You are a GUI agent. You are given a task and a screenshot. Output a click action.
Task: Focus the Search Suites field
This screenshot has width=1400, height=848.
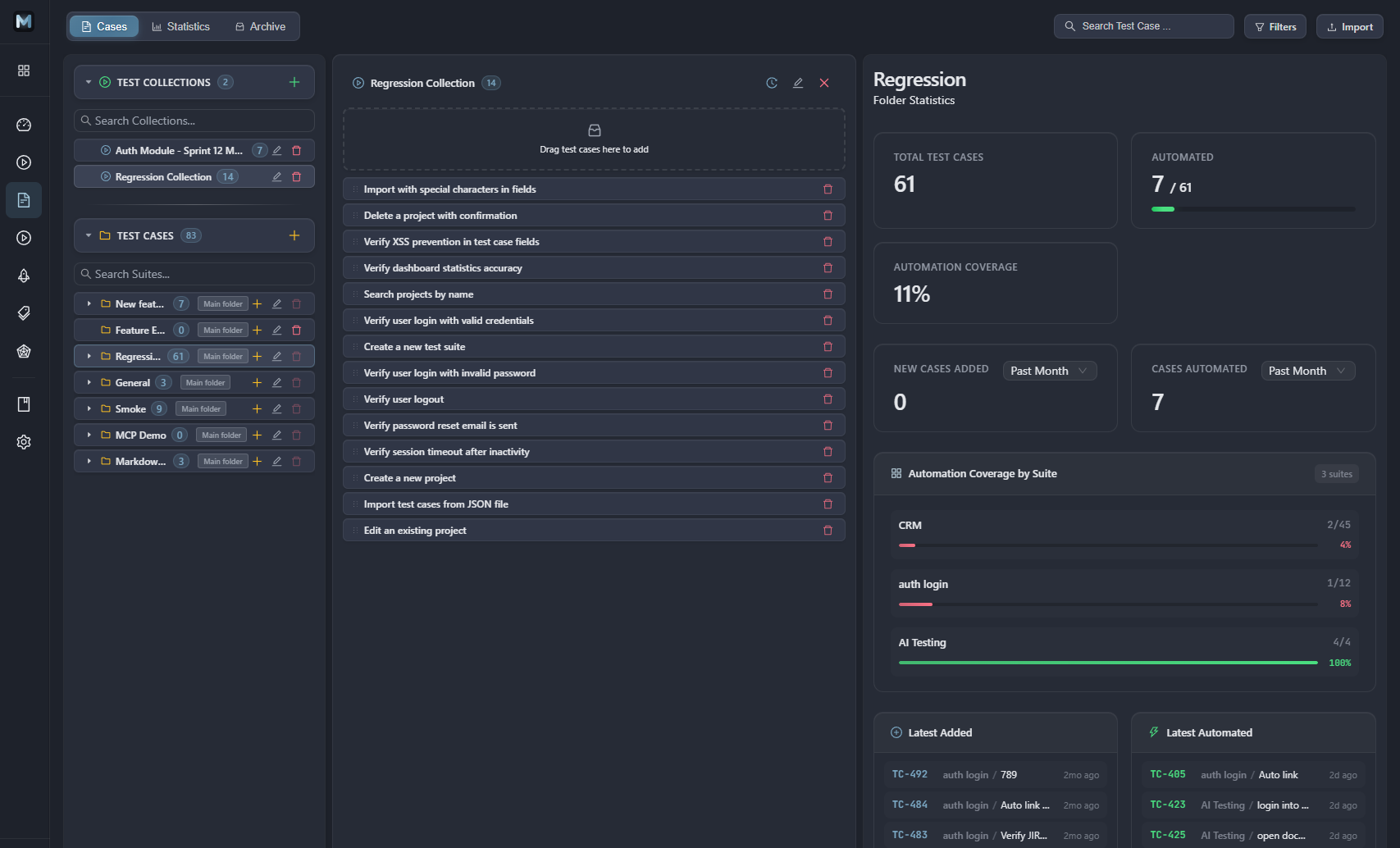click(194, 274)
